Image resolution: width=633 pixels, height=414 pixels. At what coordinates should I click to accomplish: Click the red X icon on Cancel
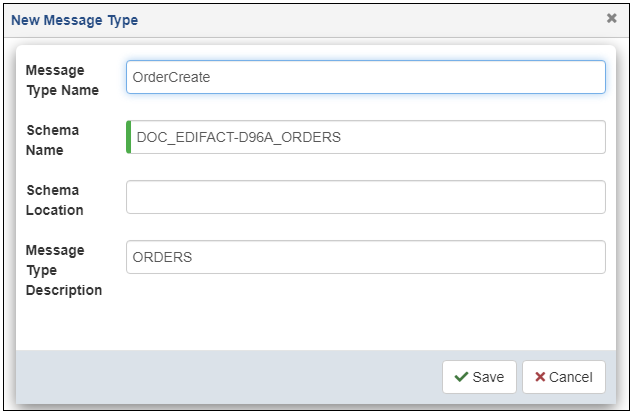(x=540, y=377)
